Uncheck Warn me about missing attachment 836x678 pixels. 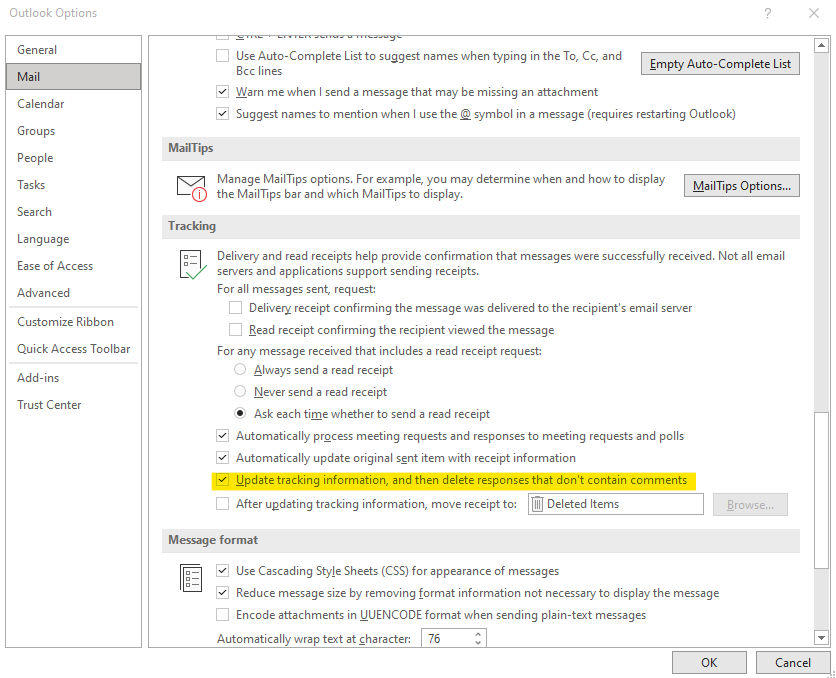[x=222, y=92]
